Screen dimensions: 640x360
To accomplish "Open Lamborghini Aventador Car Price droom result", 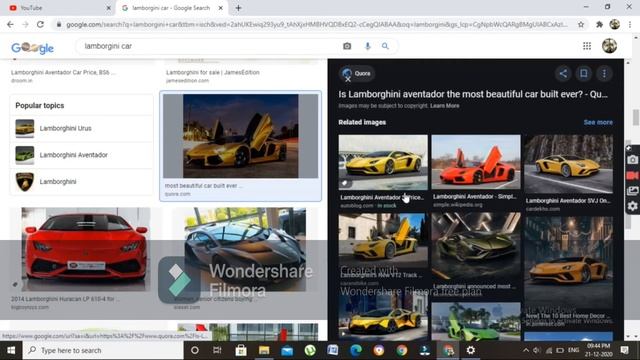I will [63, 73].
